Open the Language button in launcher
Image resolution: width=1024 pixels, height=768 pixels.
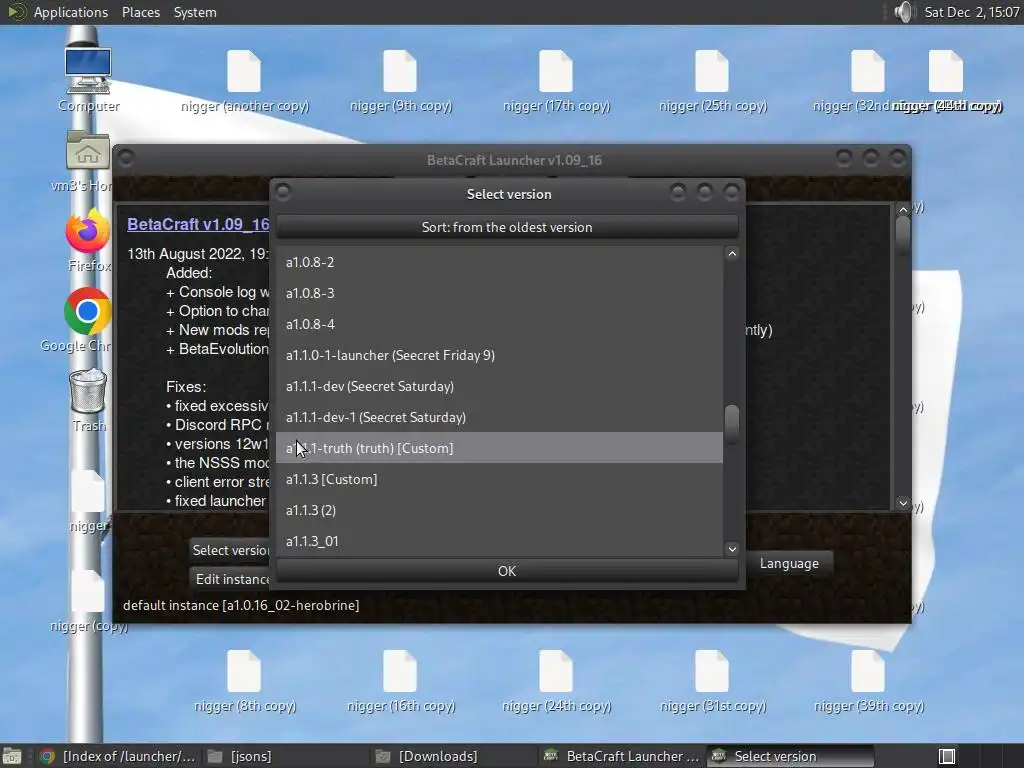click(789, 564)
